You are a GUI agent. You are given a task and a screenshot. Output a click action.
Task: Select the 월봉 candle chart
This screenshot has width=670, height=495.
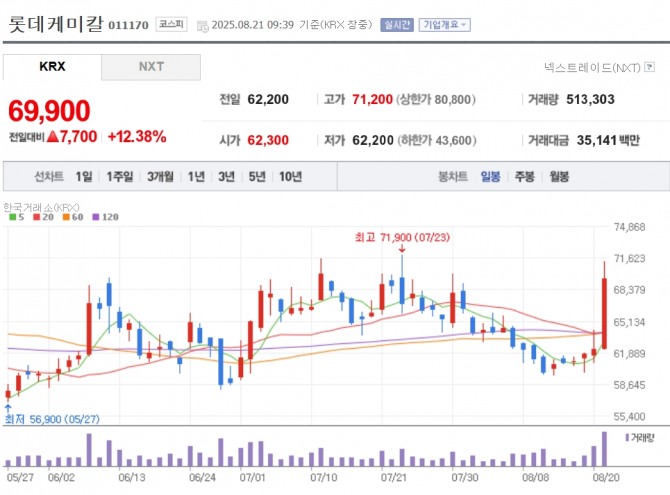click(x=559, y=176)
